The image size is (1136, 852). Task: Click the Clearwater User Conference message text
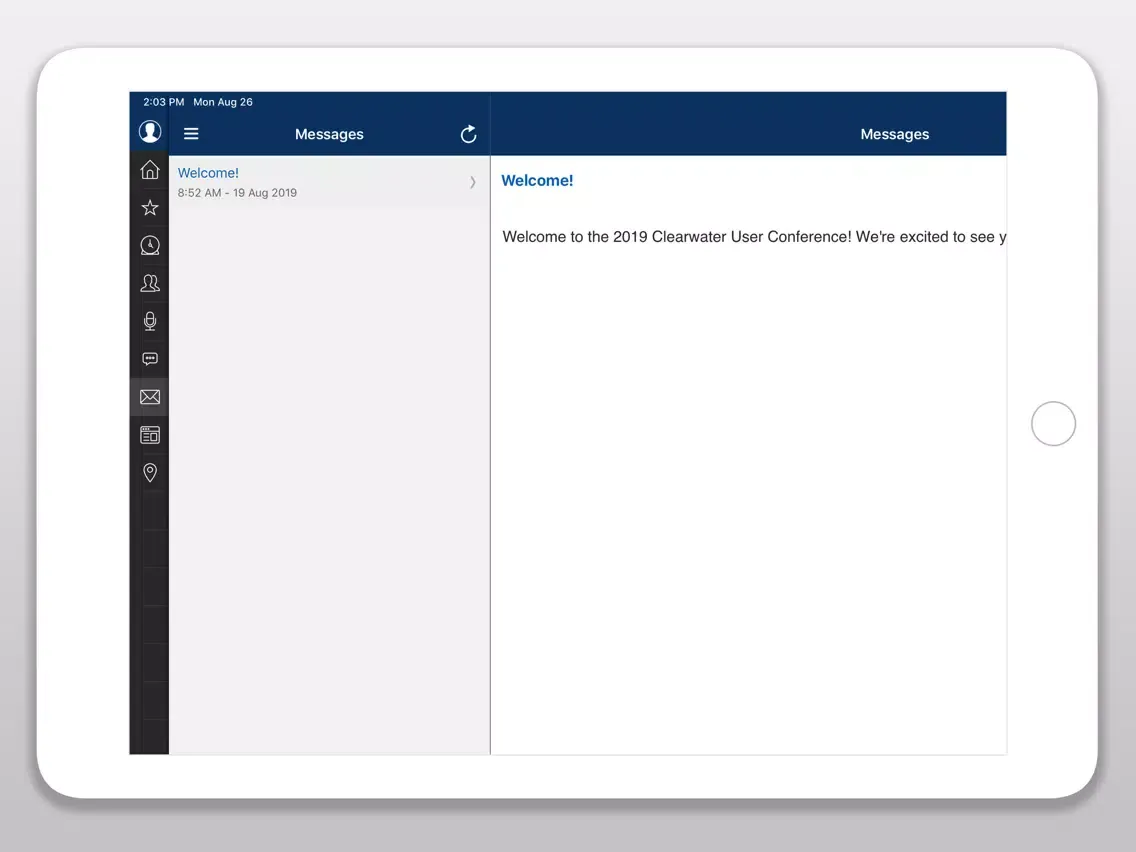click(753, 237)
